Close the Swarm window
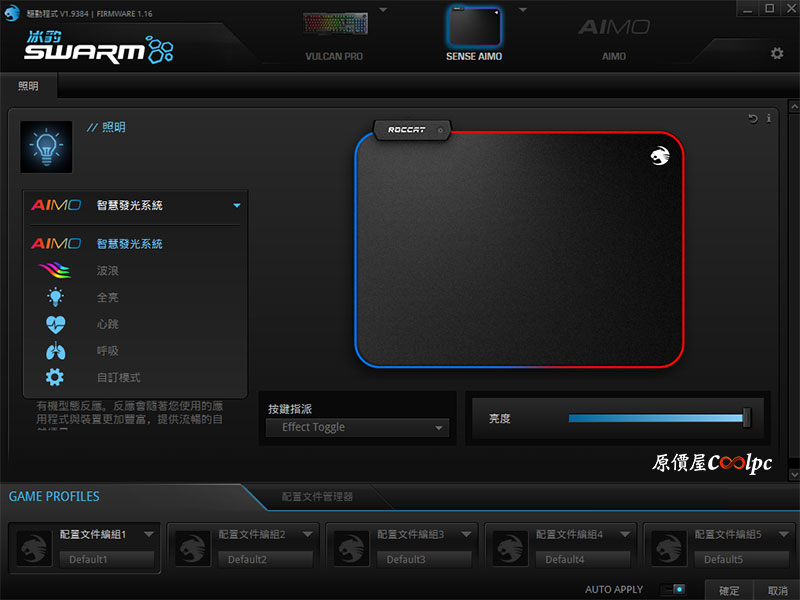 (791, 9)
